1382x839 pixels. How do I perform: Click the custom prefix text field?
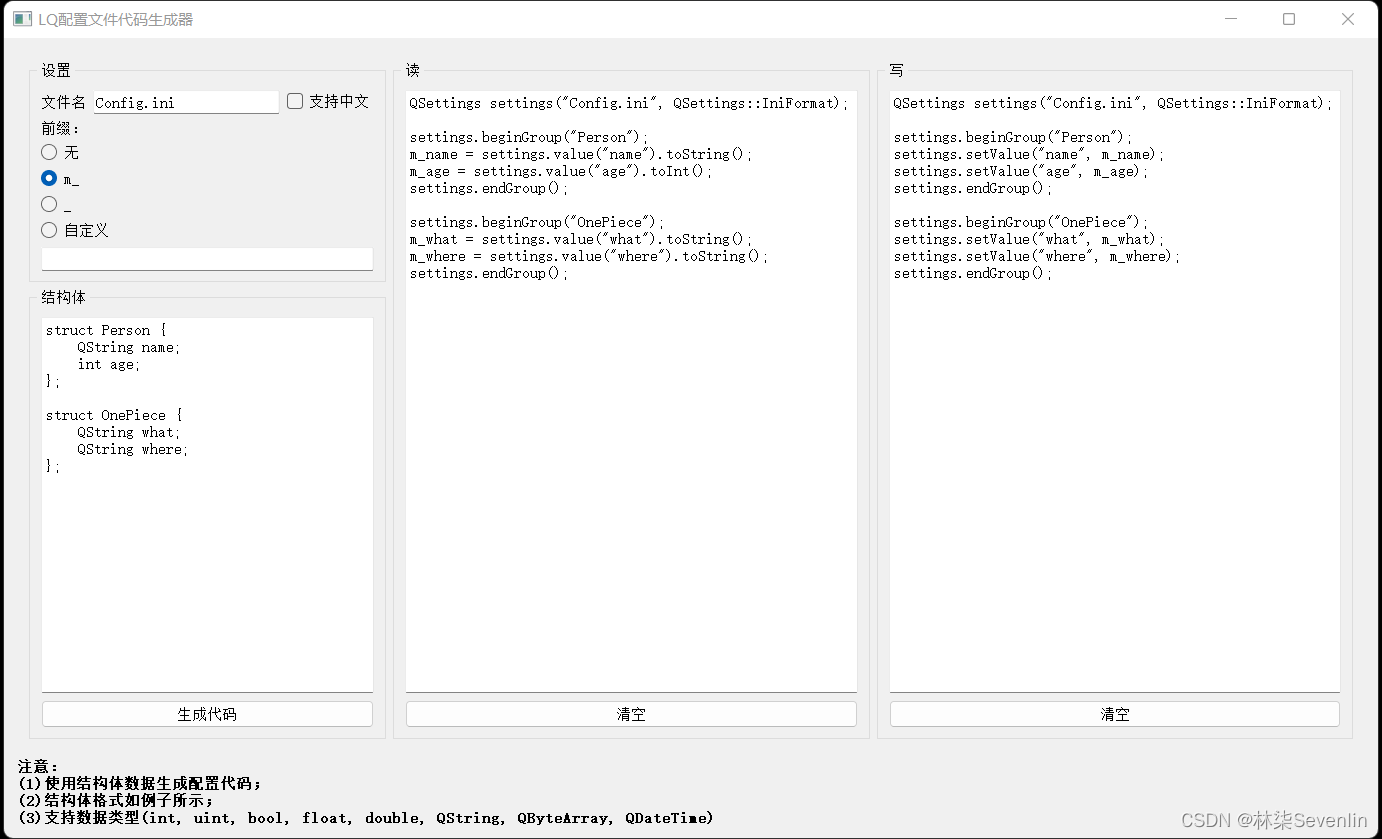coord(207,259)
